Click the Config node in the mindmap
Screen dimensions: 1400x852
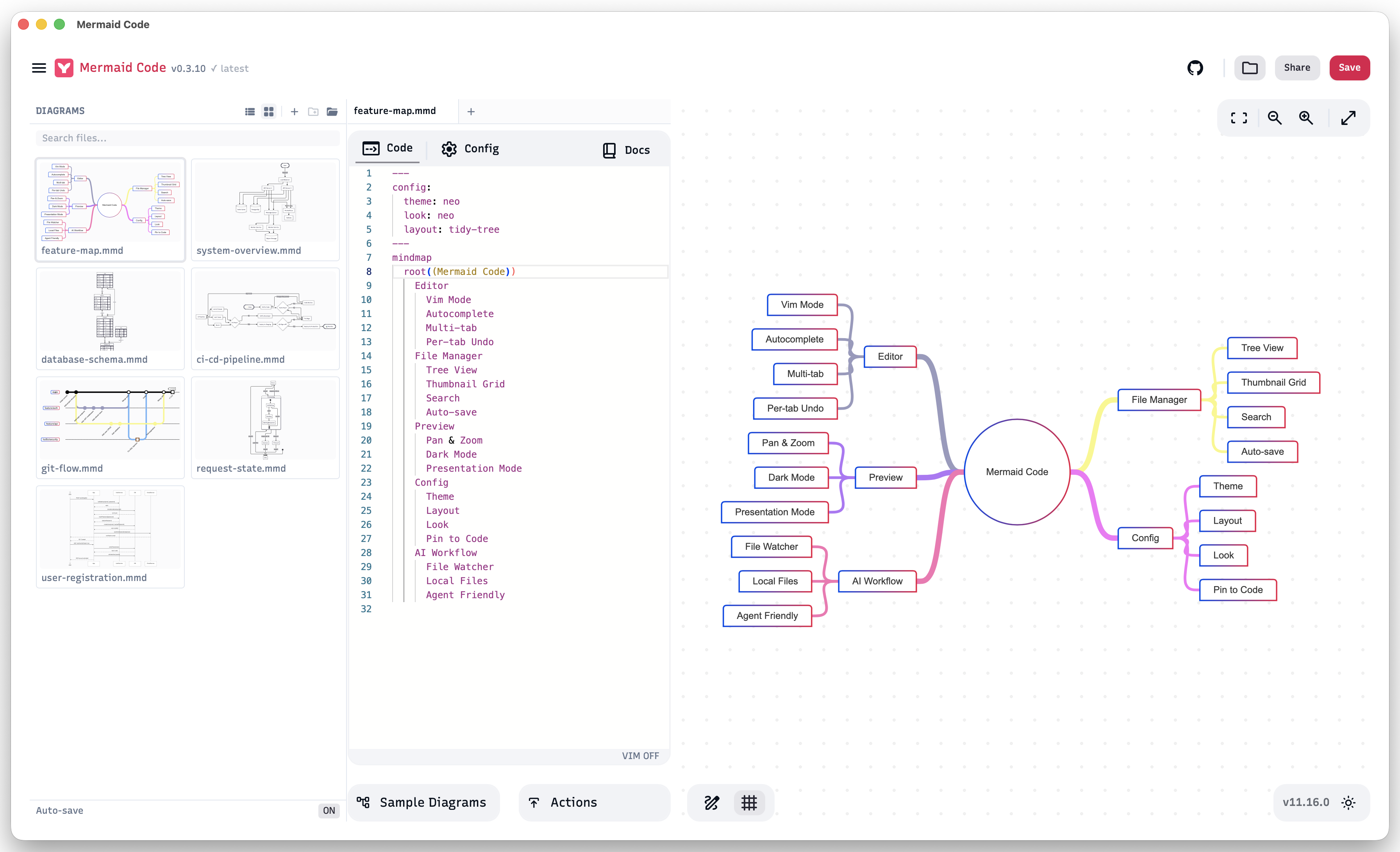1145,538
